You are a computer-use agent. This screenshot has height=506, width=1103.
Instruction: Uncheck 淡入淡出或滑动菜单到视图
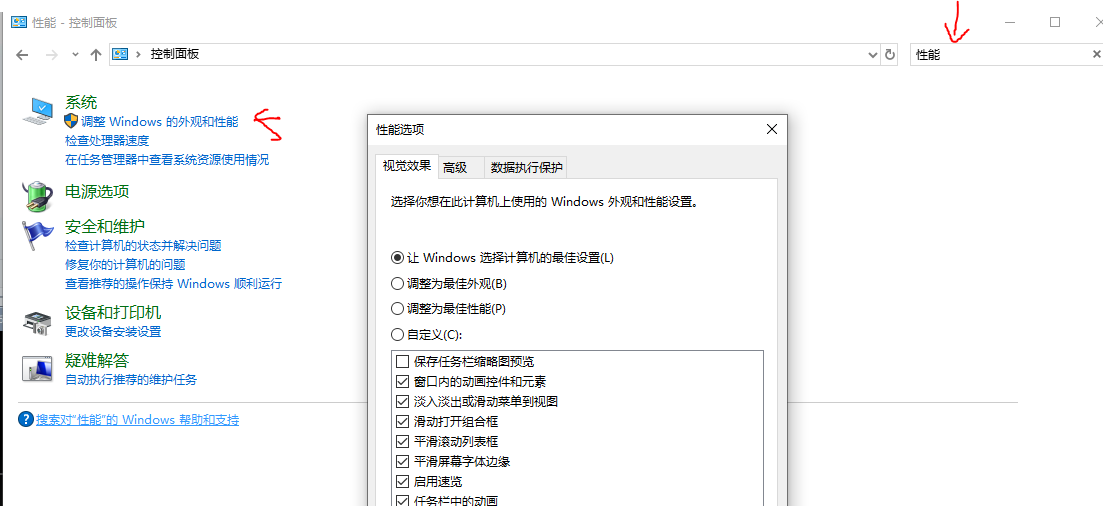(x=402, y=402)
